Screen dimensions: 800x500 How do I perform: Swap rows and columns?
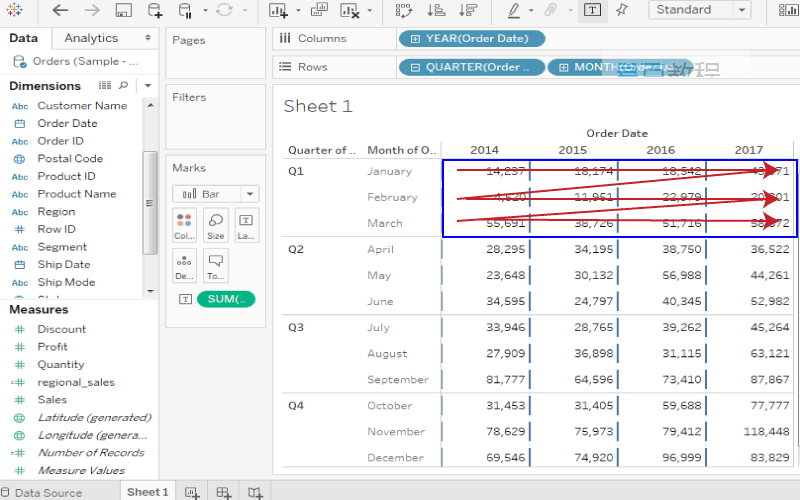pos(404,10)
